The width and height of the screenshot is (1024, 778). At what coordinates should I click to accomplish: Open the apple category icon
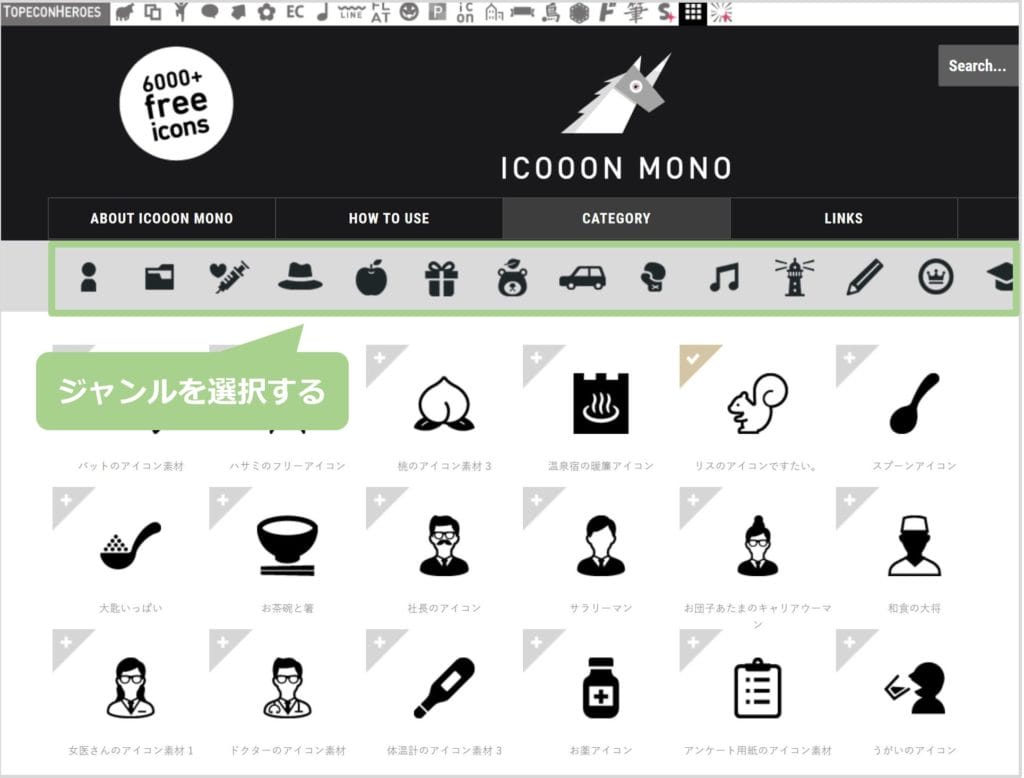(372, 277)
